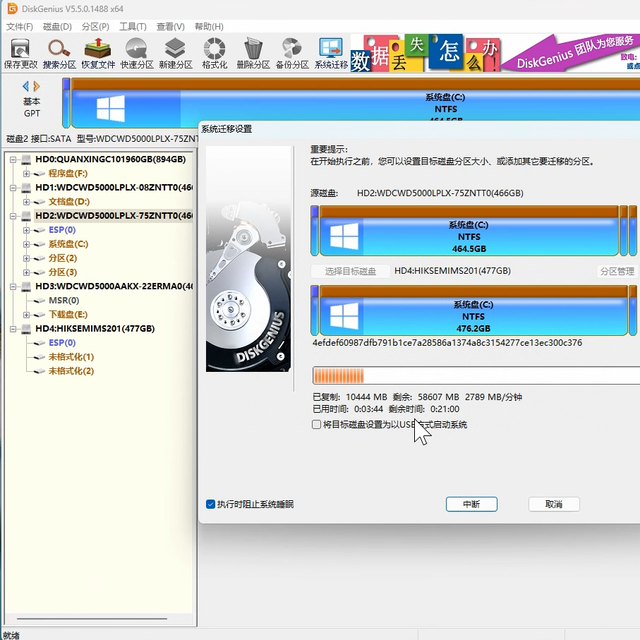The image size is (640, 640).
Task: Click the migration progress bar
Action: 476,376
